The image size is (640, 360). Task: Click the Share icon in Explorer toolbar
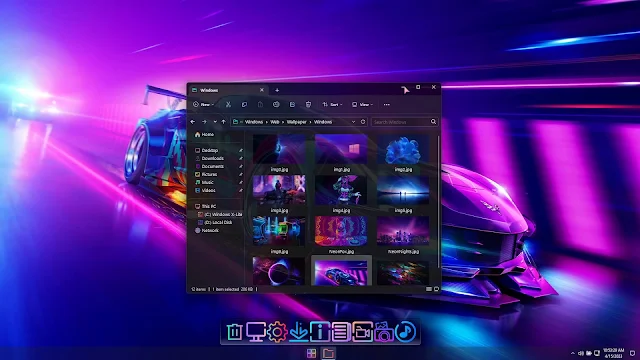(x=292, y=104)
